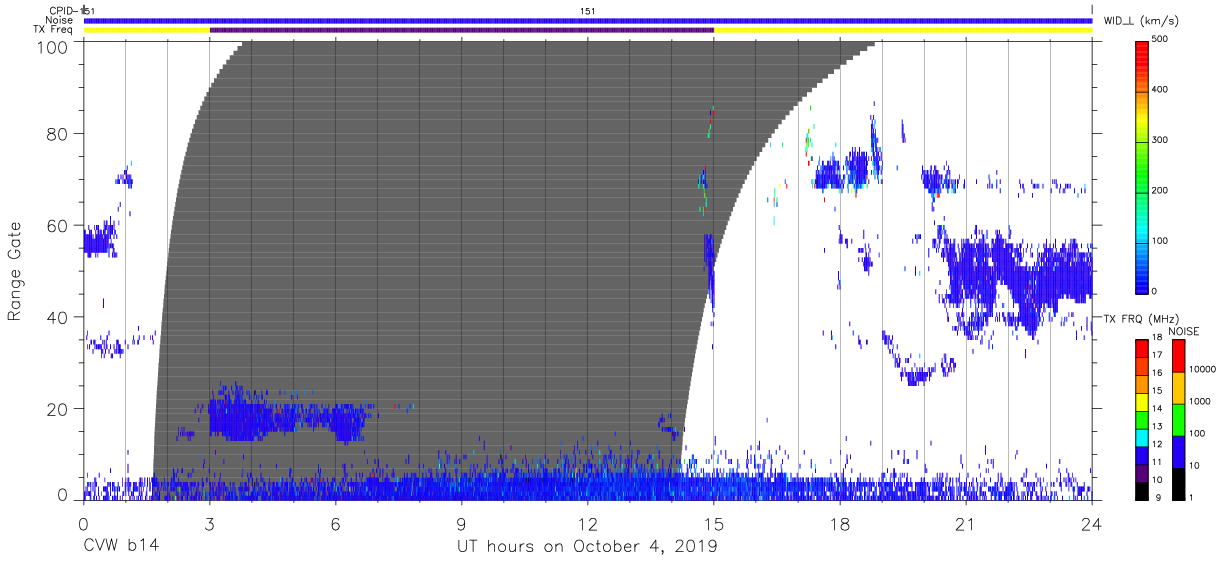Click the '18' hour tick on x-axis
The width and height of the screenshot is (1228, 567).
coord(840,523)
